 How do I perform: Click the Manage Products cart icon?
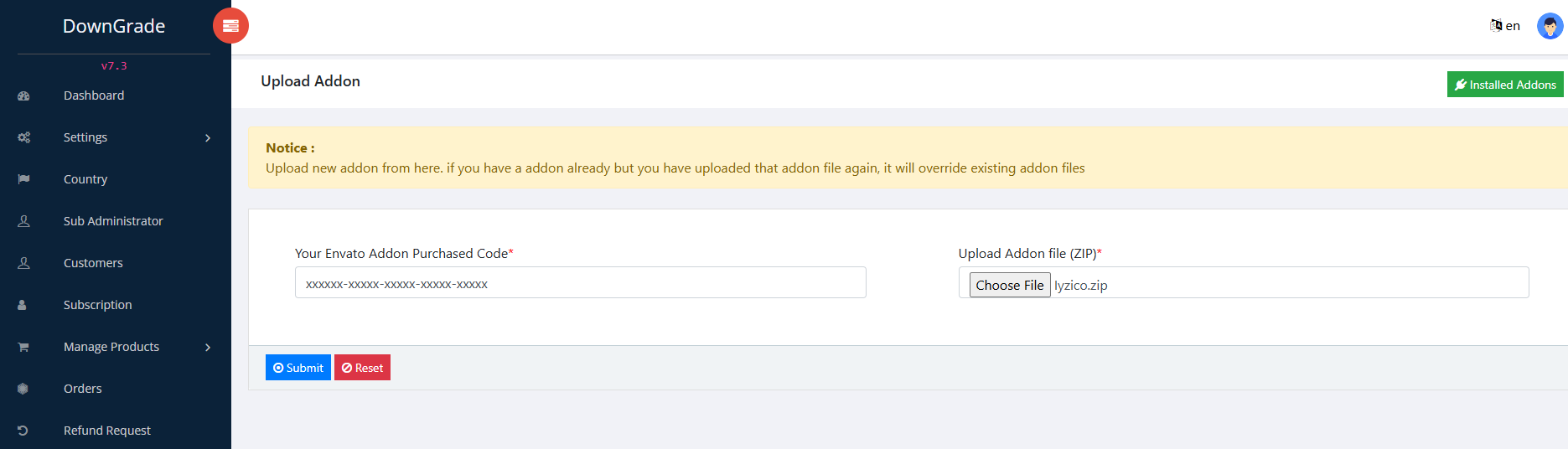pyautogui.click(x=23, y=347)
